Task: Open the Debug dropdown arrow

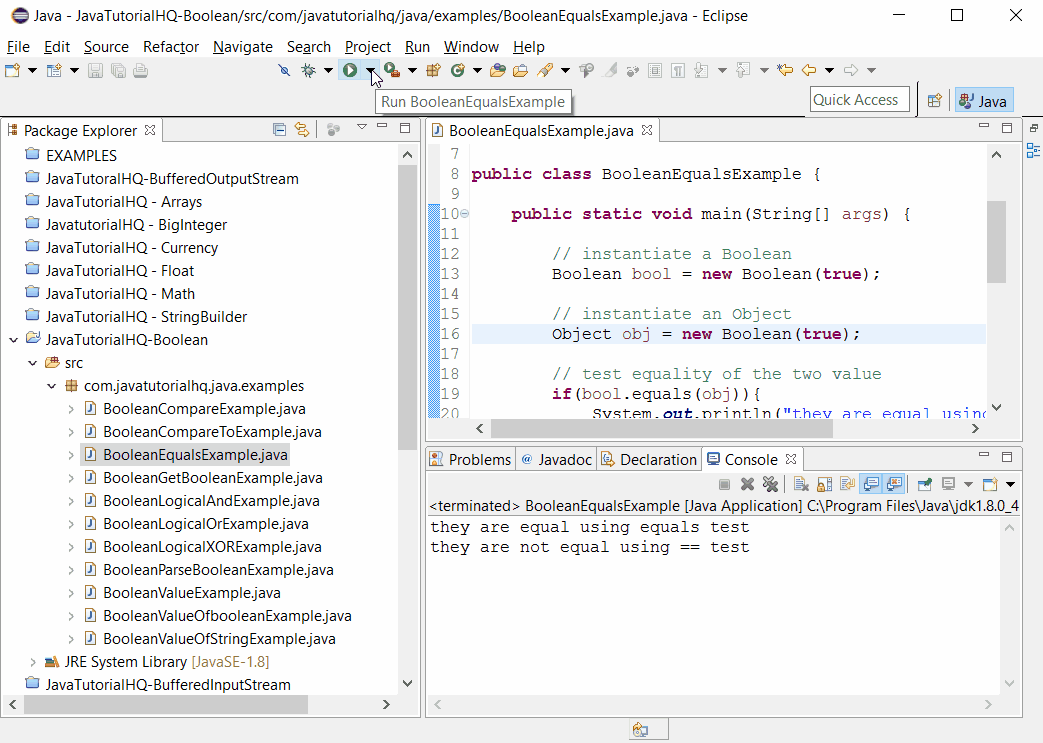Action: (x=329, y=70)
